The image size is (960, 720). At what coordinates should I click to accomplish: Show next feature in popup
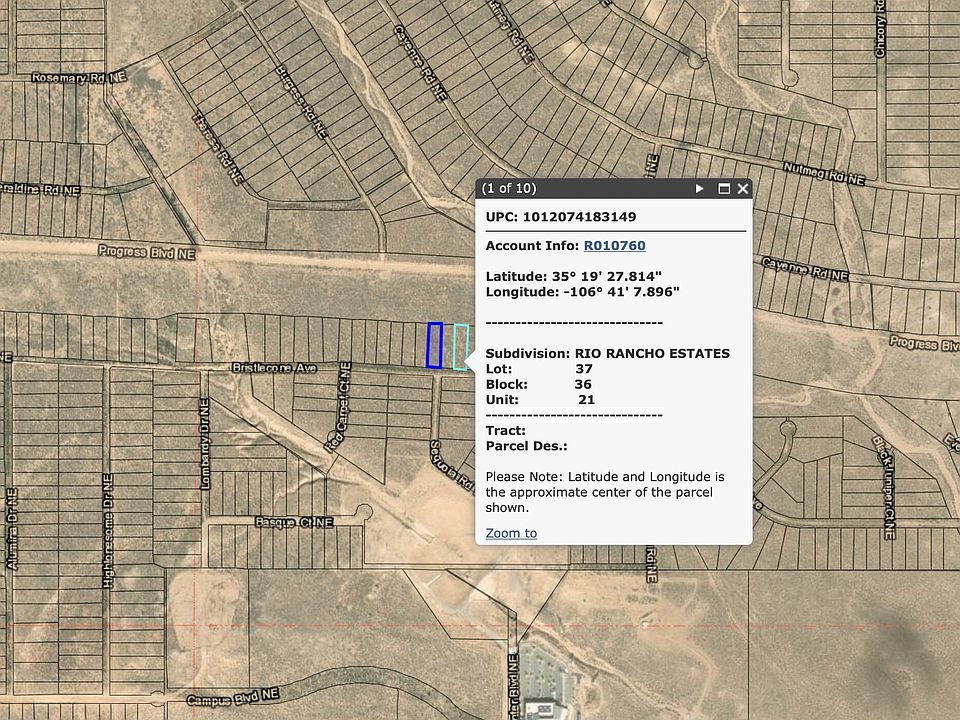pos(700,188)
